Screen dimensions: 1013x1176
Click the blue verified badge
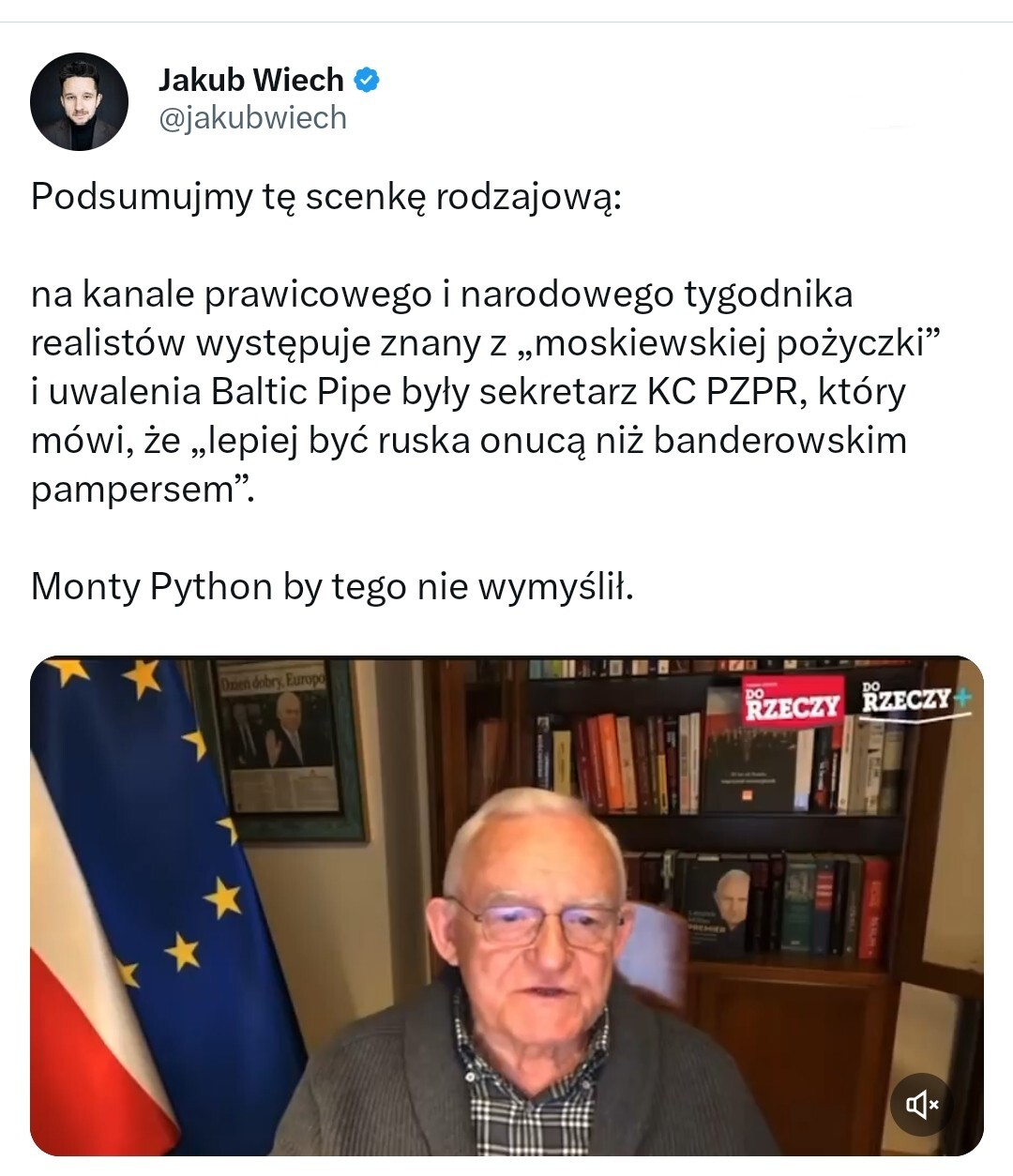pos(367,81)
